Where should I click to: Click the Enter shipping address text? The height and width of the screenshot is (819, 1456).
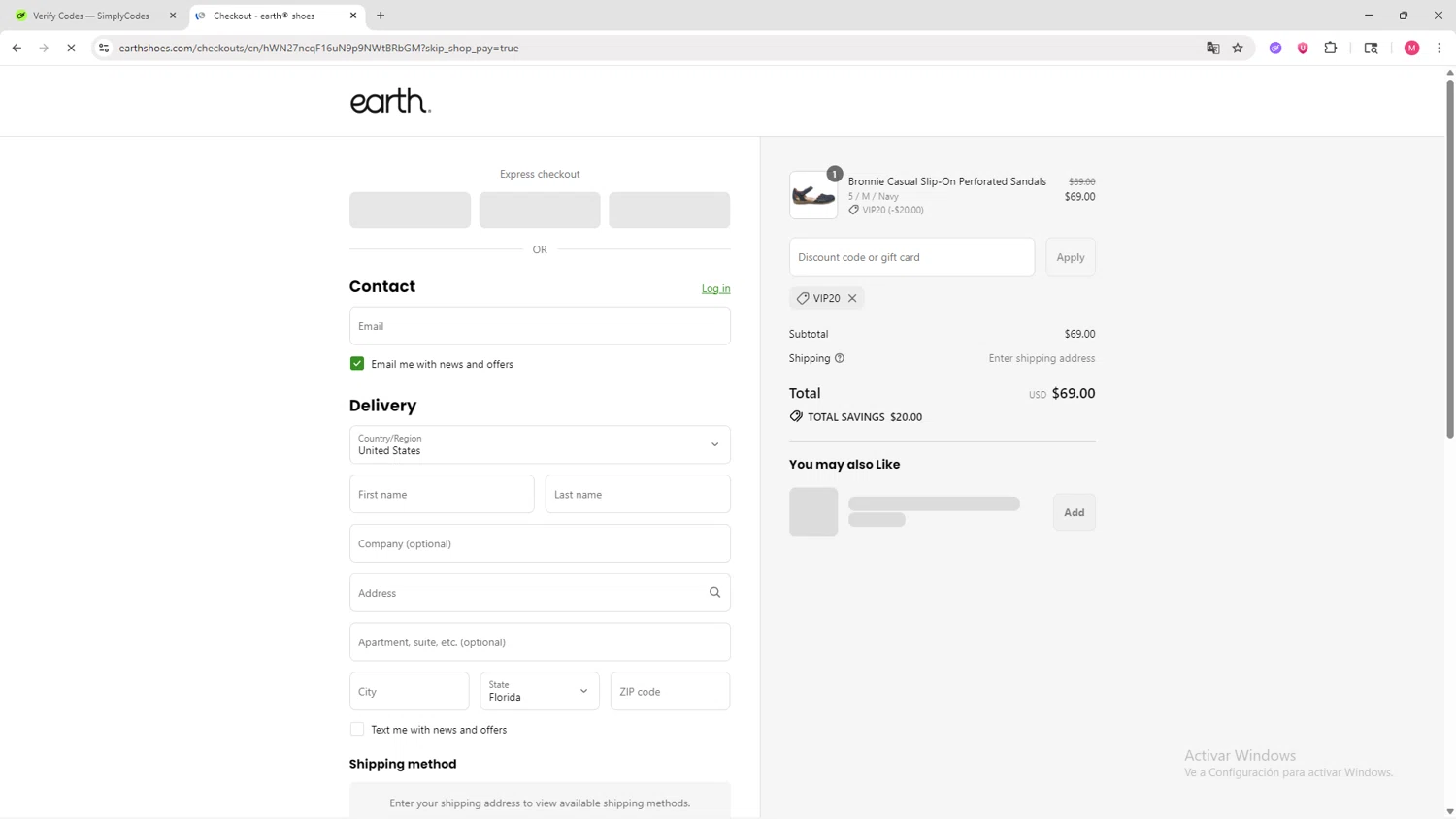click(1042, 358)
